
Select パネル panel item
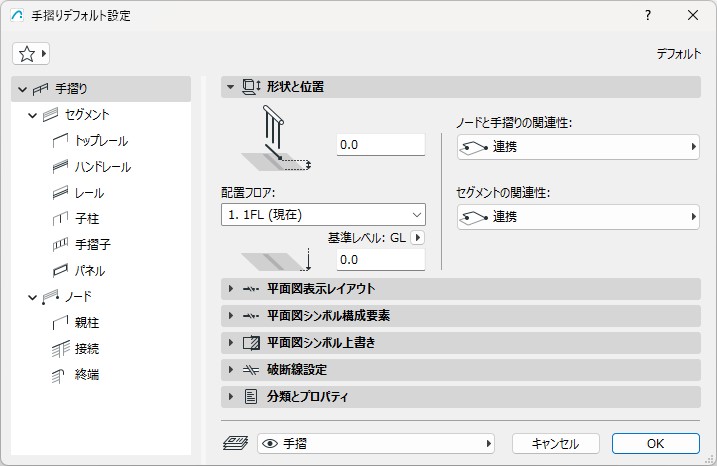tap(90, 270)
